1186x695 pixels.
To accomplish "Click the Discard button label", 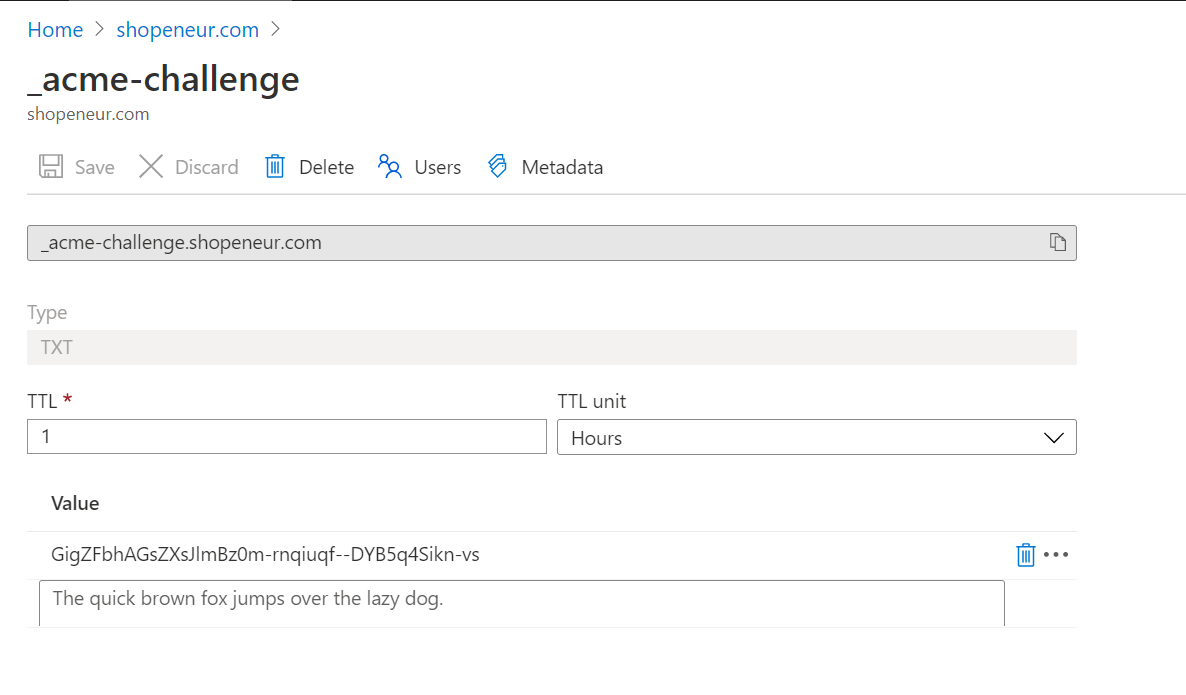I will point(206,167).
